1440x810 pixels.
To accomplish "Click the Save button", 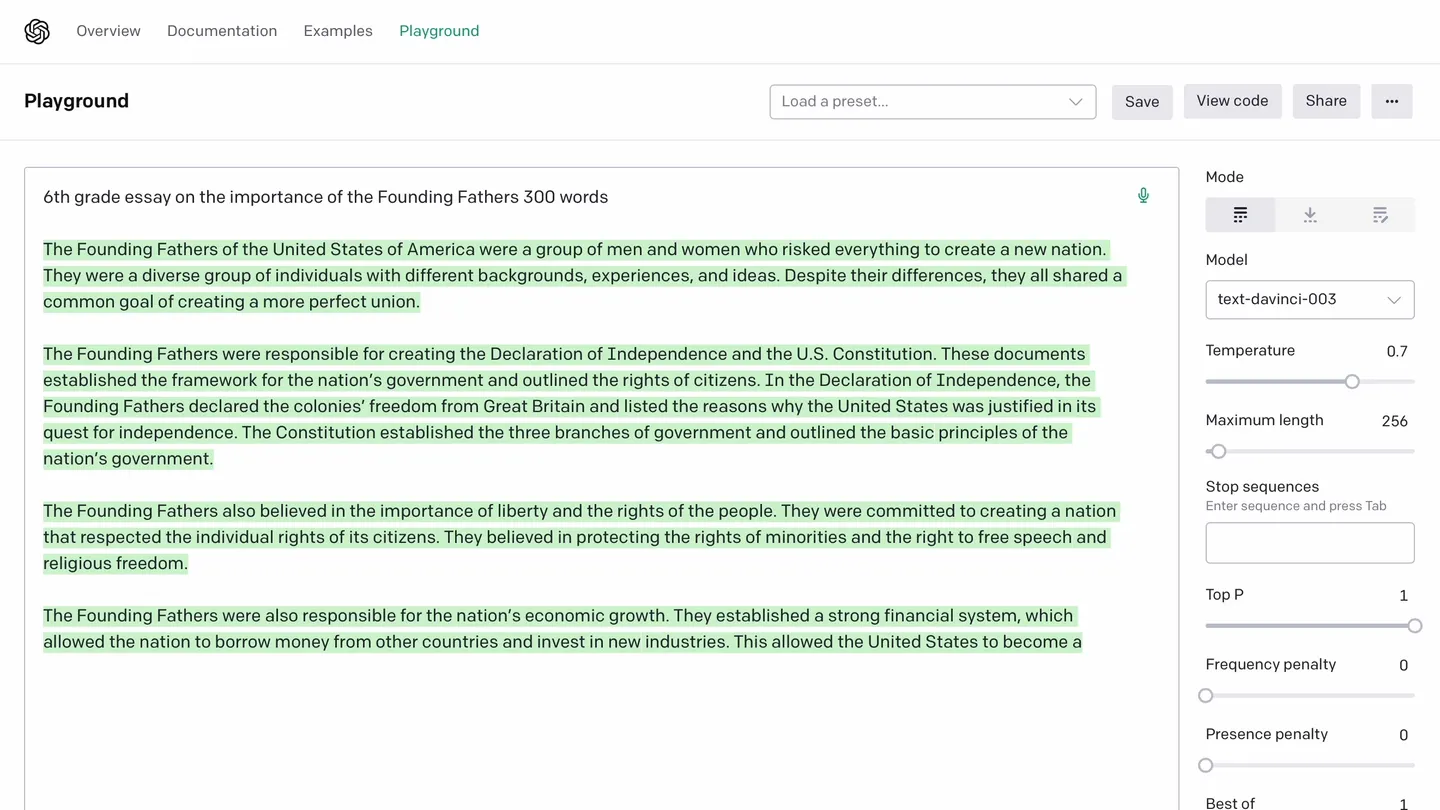I will [1142, 102].
